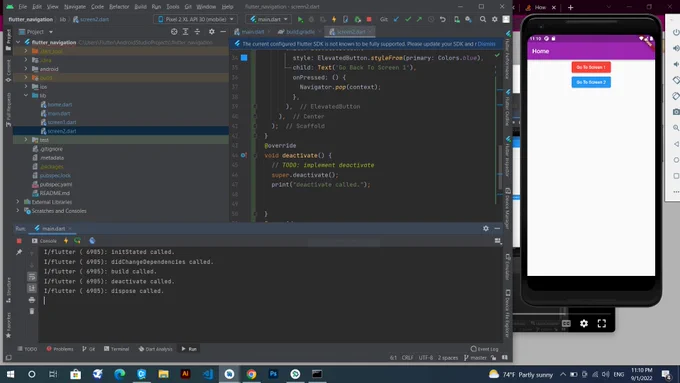Hide the Project tool window

tap(223, 32)
